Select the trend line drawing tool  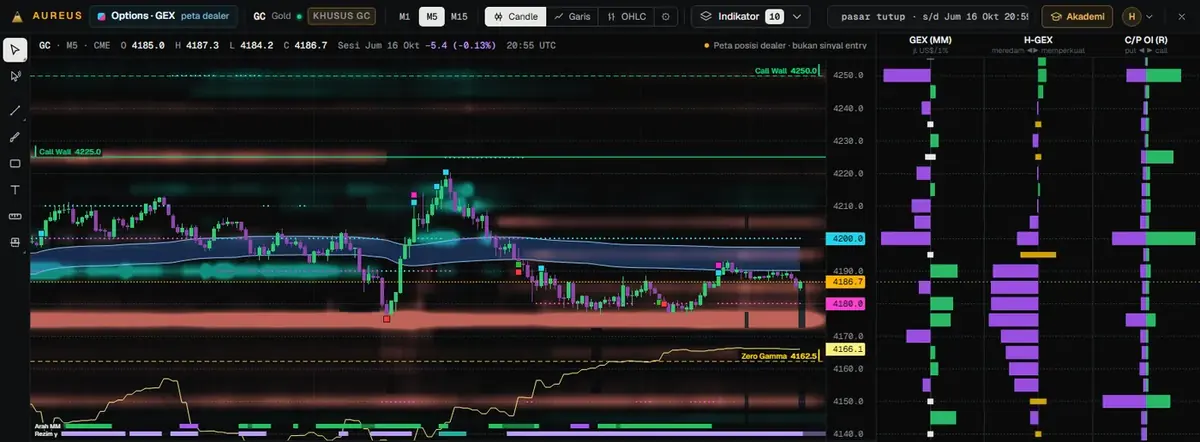tap(15, 110)
